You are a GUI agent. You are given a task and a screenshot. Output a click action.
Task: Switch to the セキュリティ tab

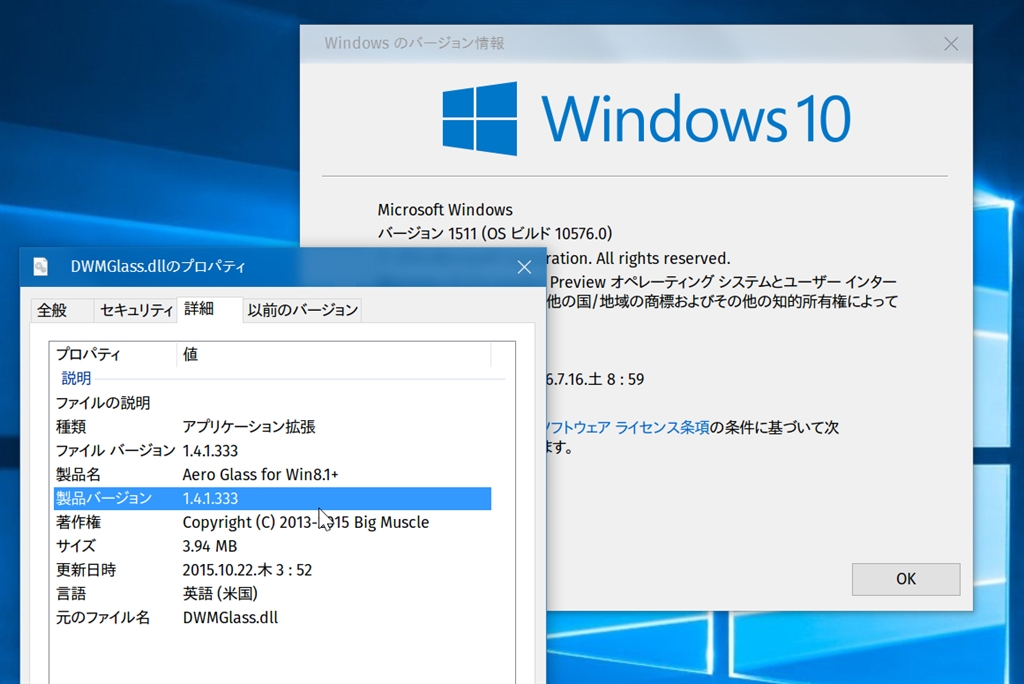point(136,310)
